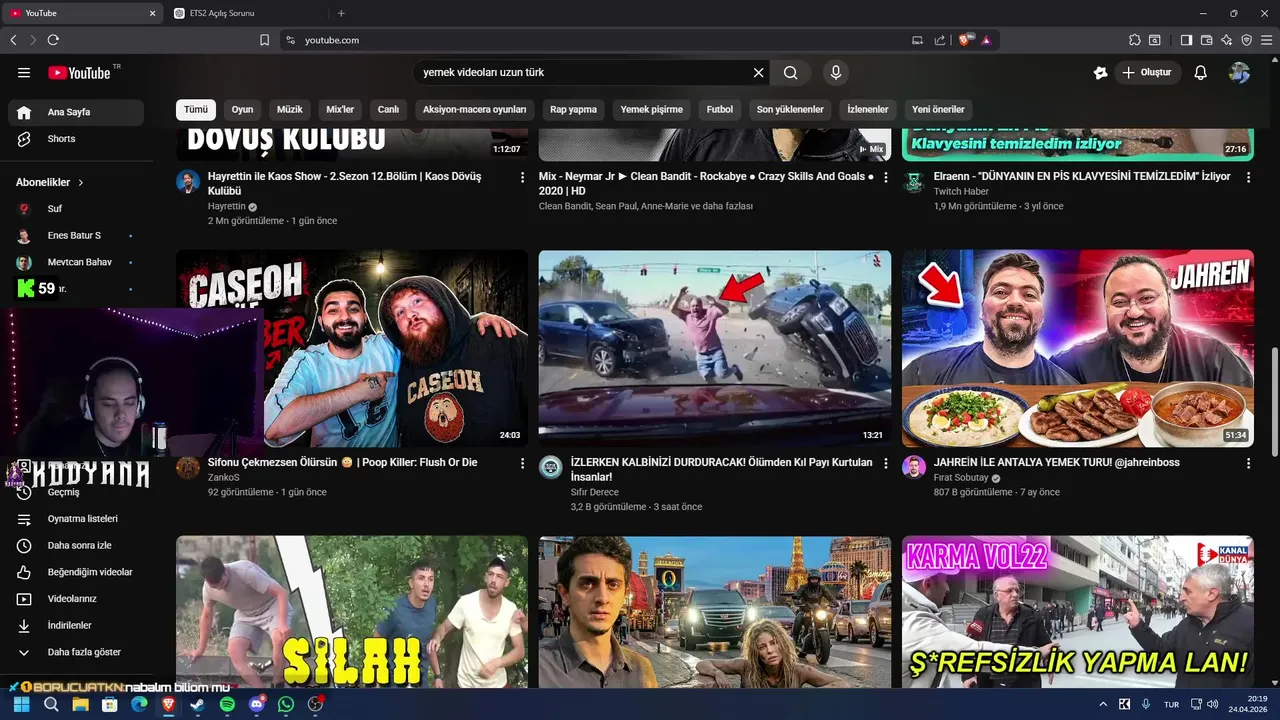Viewport: 1280px width, 720px height.
Task: Click the share page icon in address bar
Action: pos(940,40)
